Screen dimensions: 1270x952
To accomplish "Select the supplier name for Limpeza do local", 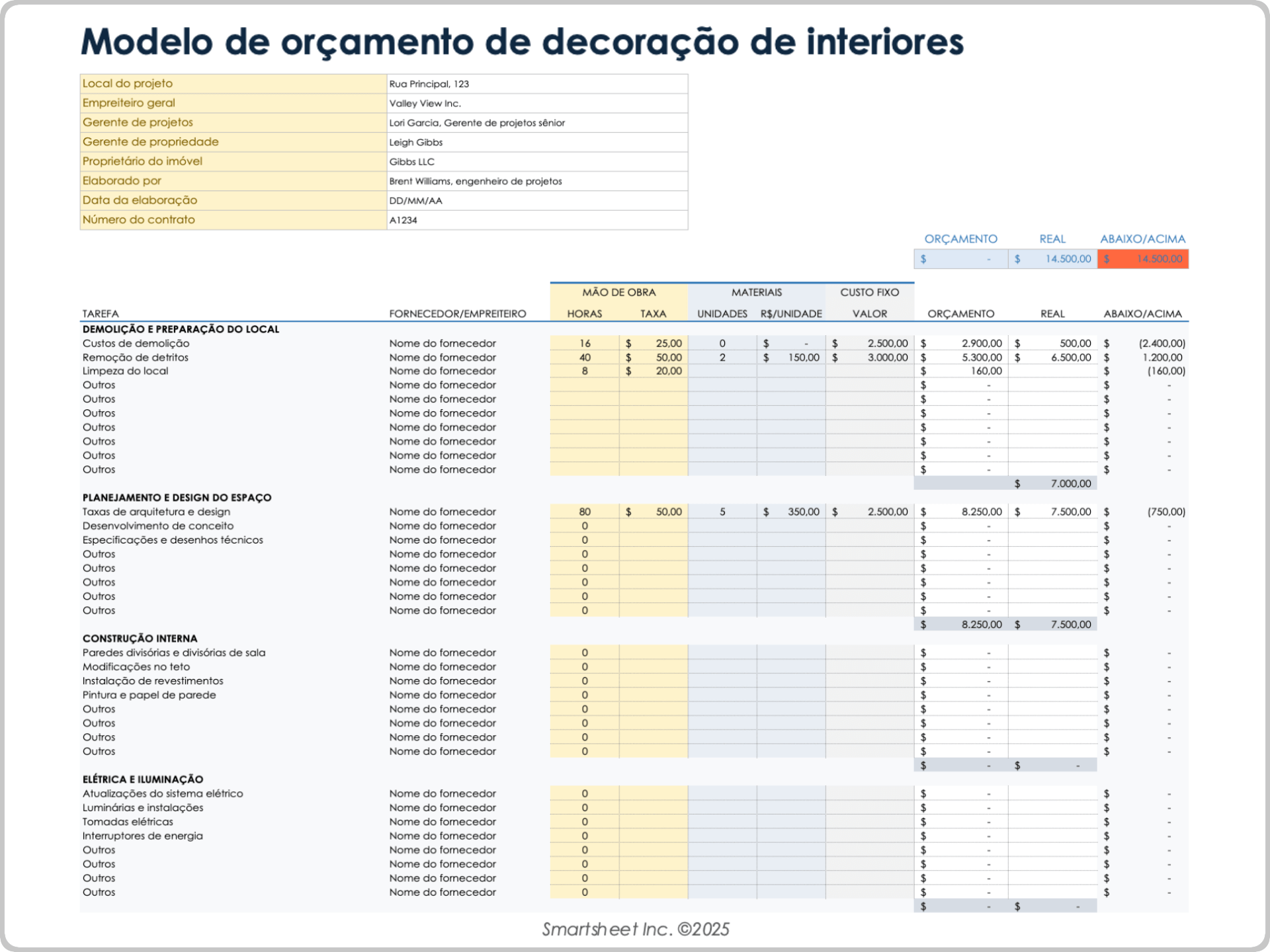I will (x=443, y=372).
